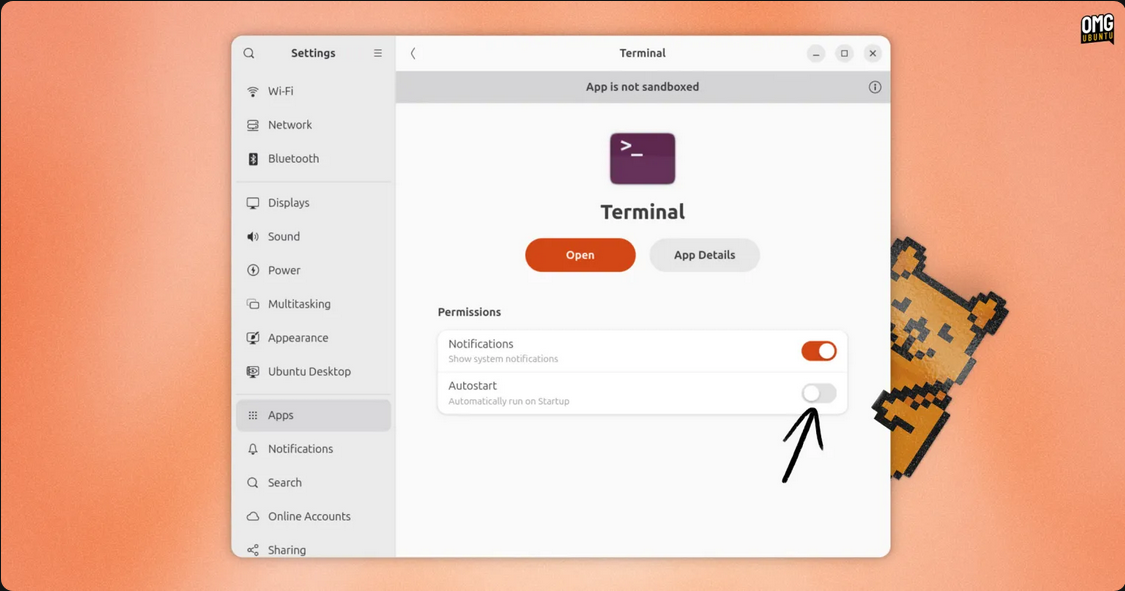This screenshot has height=591, width=1125.
Task: Open the Sharing panel
Action: pos(314,549)
